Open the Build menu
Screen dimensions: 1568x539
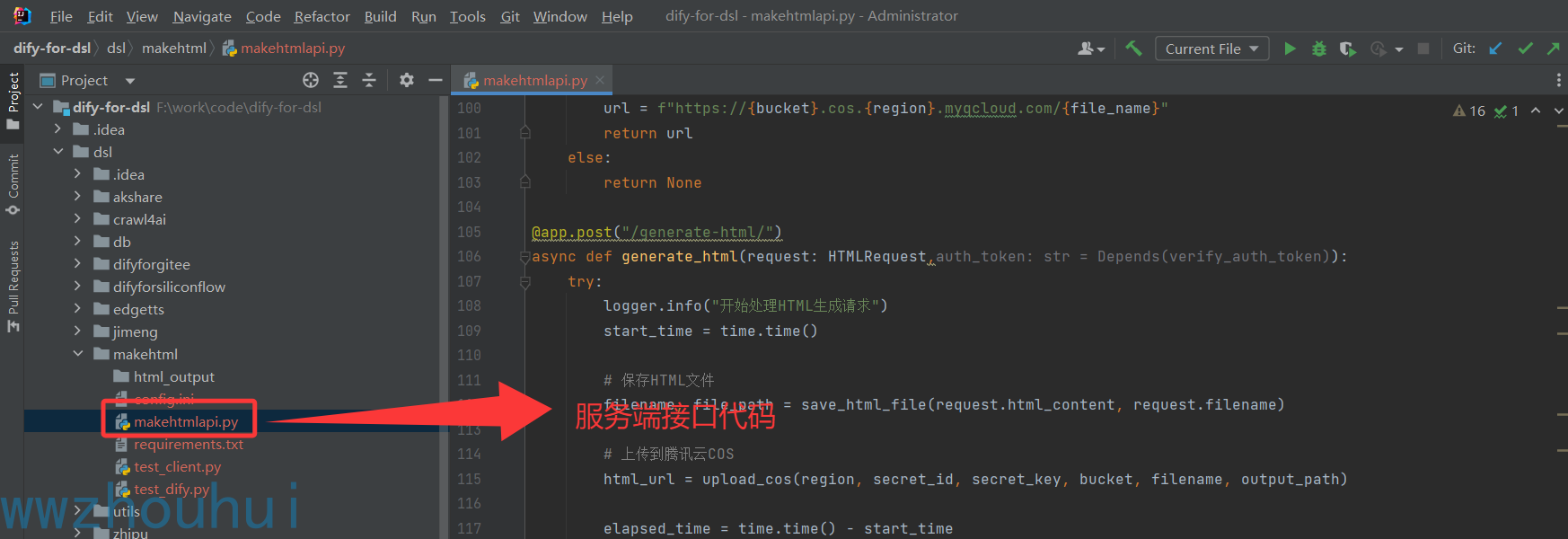(x=381, y=16)
